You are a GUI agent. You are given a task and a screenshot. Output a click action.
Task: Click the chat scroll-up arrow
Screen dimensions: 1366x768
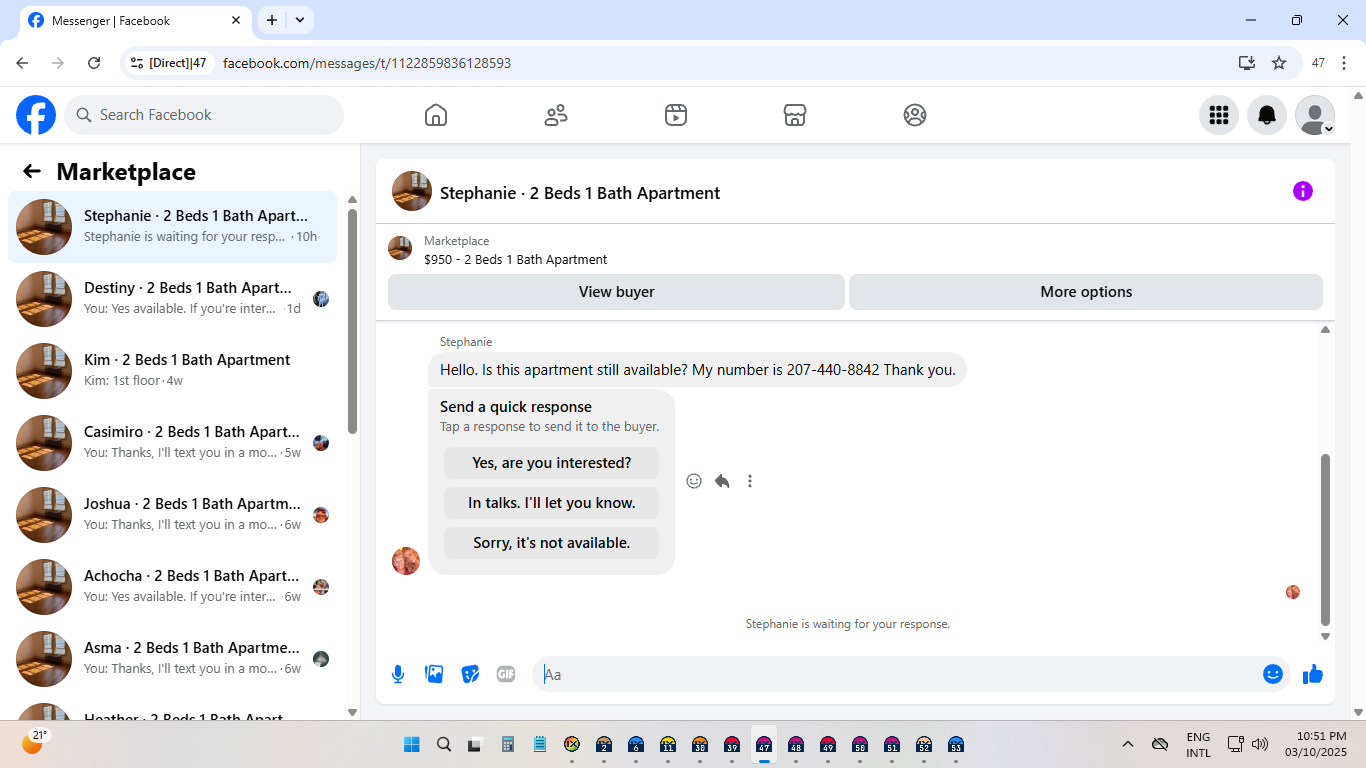point(1326,330)
